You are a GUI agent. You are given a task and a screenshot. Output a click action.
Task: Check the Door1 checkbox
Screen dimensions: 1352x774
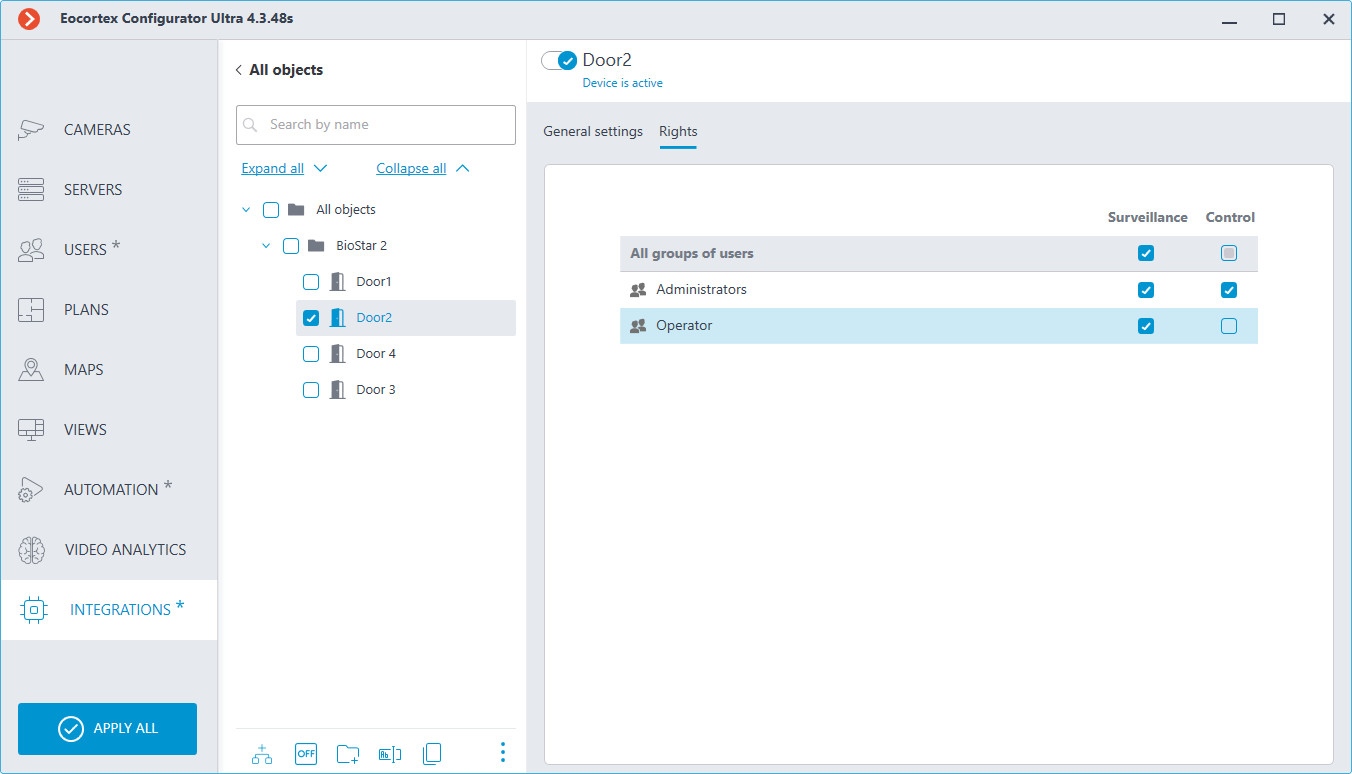311,282
